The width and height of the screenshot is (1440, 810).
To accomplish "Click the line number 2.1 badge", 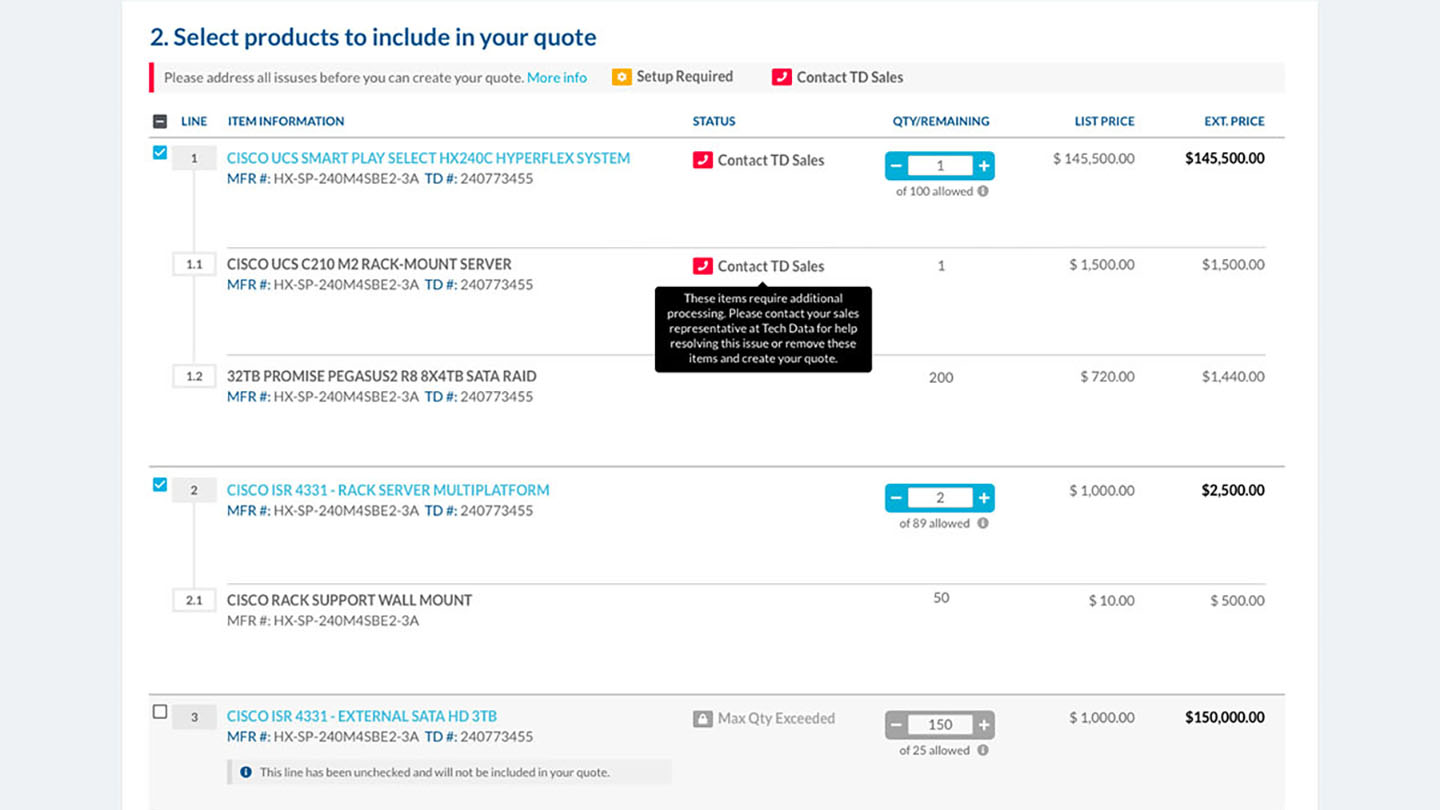I will coord(194,600).
